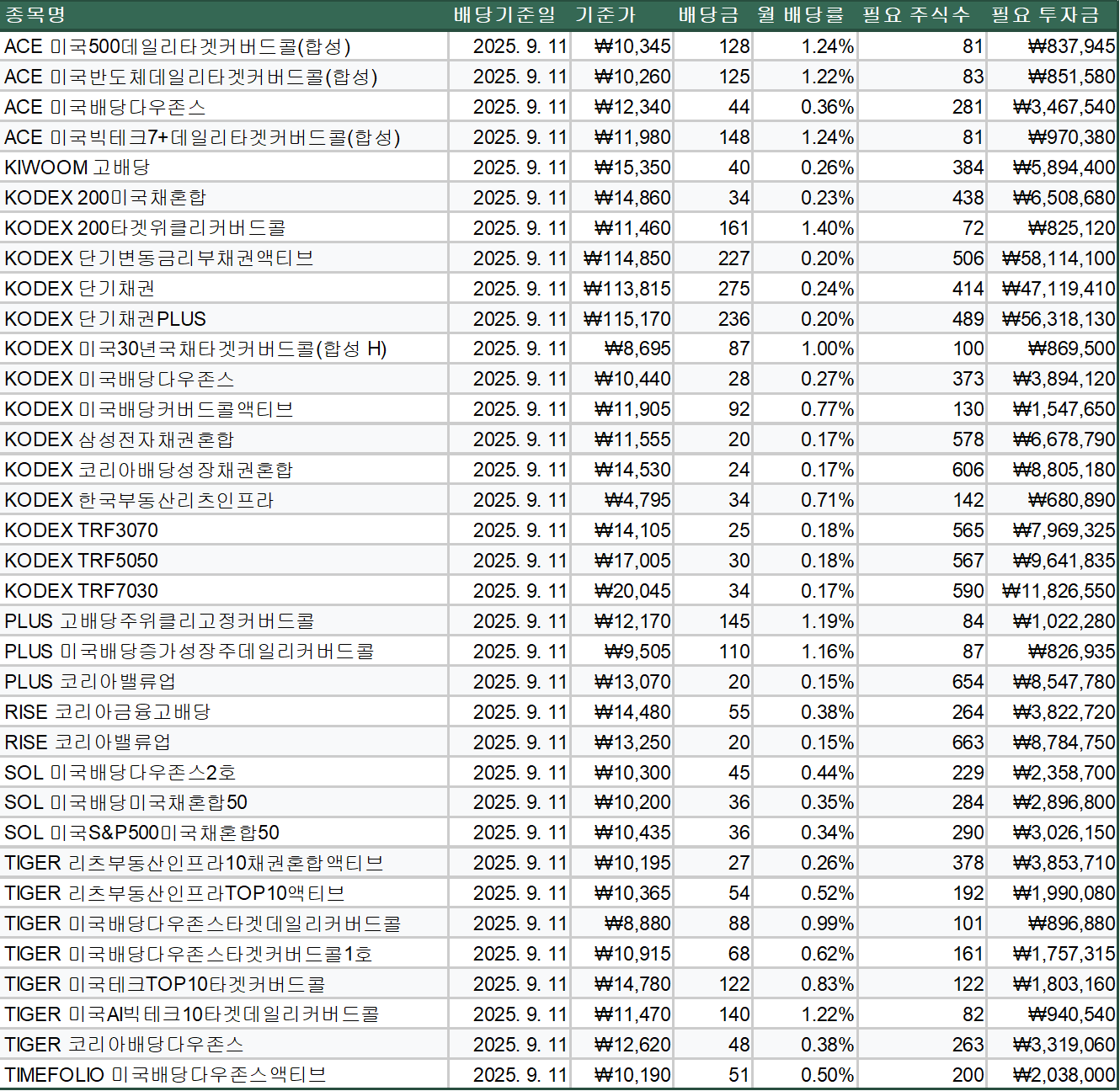Click the ₩680,890 required investment cell
This screenshot has width=1120, height=1091.
tap(1052, 500)
